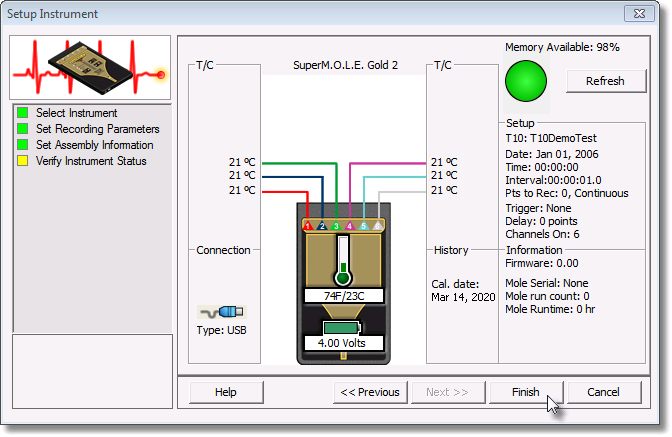Click 'Mole run count: 0' entry

548,296
